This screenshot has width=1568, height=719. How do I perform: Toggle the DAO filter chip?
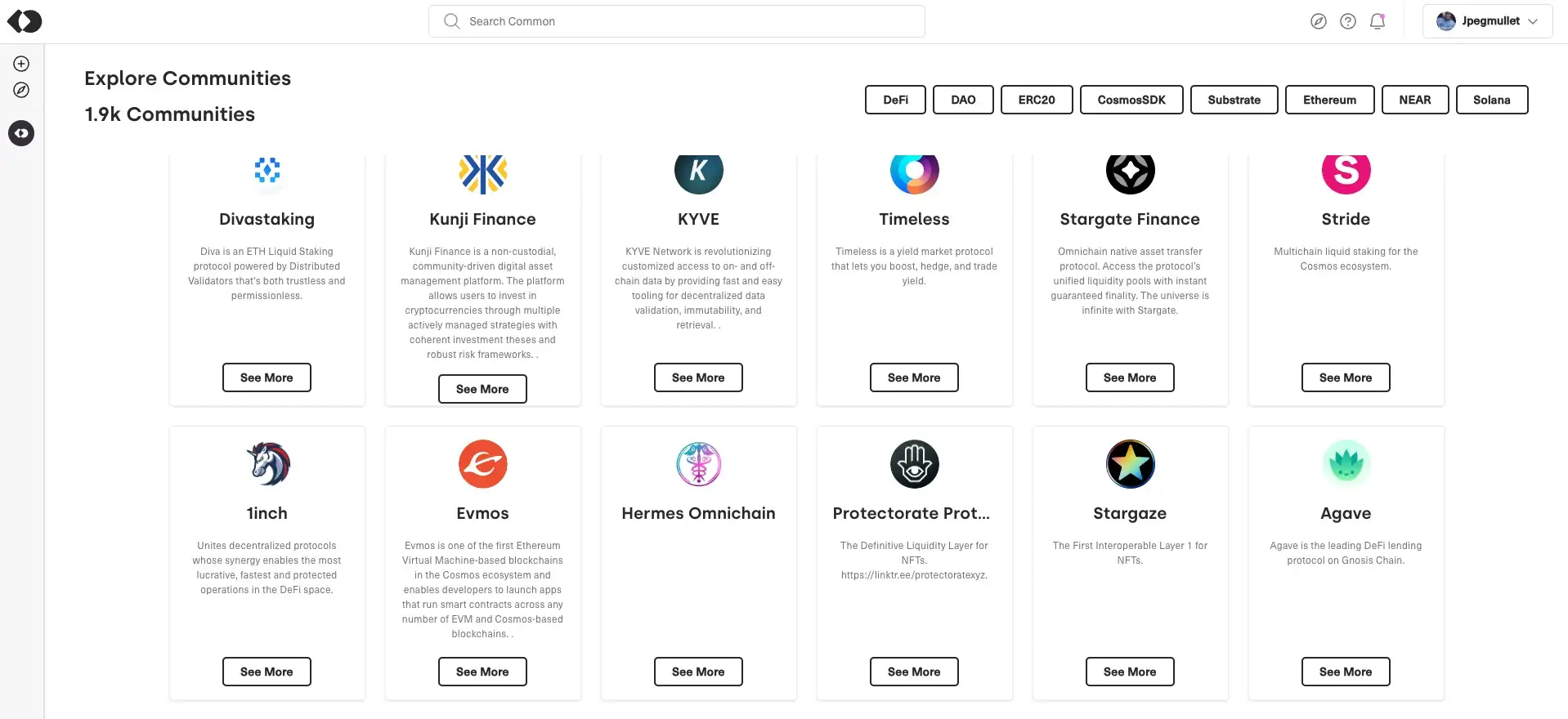point(963,100)
